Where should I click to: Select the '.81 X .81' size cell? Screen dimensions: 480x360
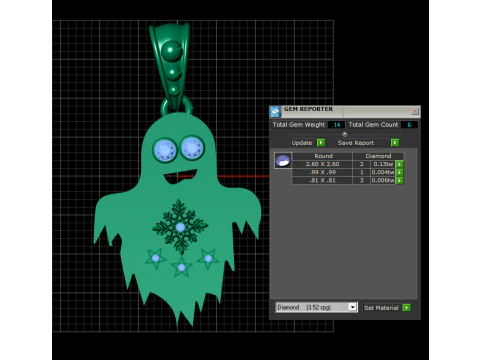pyautogui.click(x=322, y=181)
